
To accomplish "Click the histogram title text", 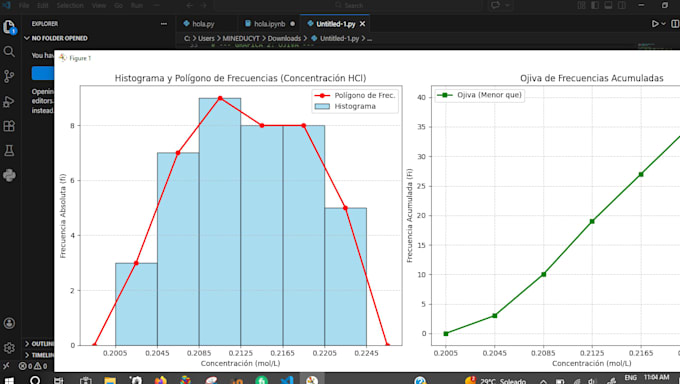I will coord(240,78).
